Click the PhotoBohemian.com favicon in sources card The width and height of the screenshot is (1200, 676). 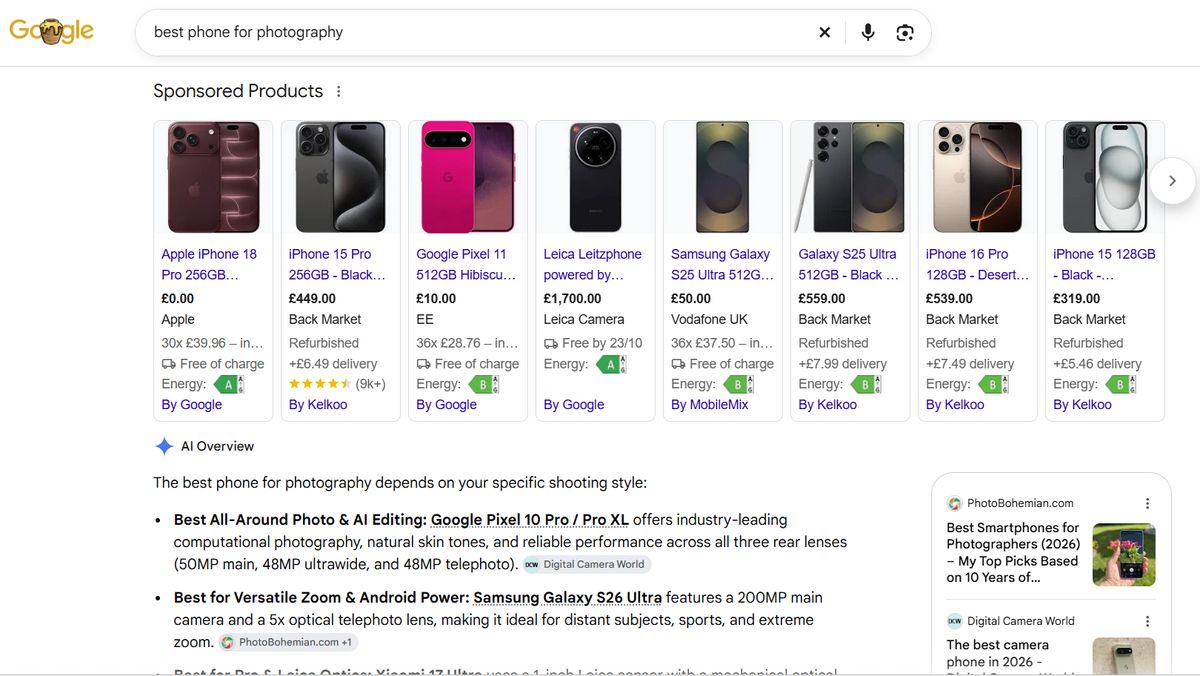pos(954,503)
